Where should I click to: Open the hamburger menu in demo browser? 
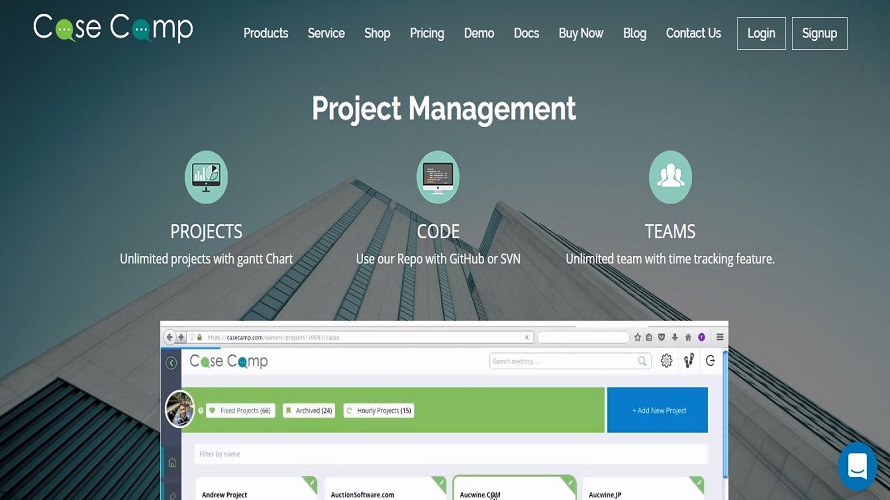pyautogui.click(x=720, y=337)
